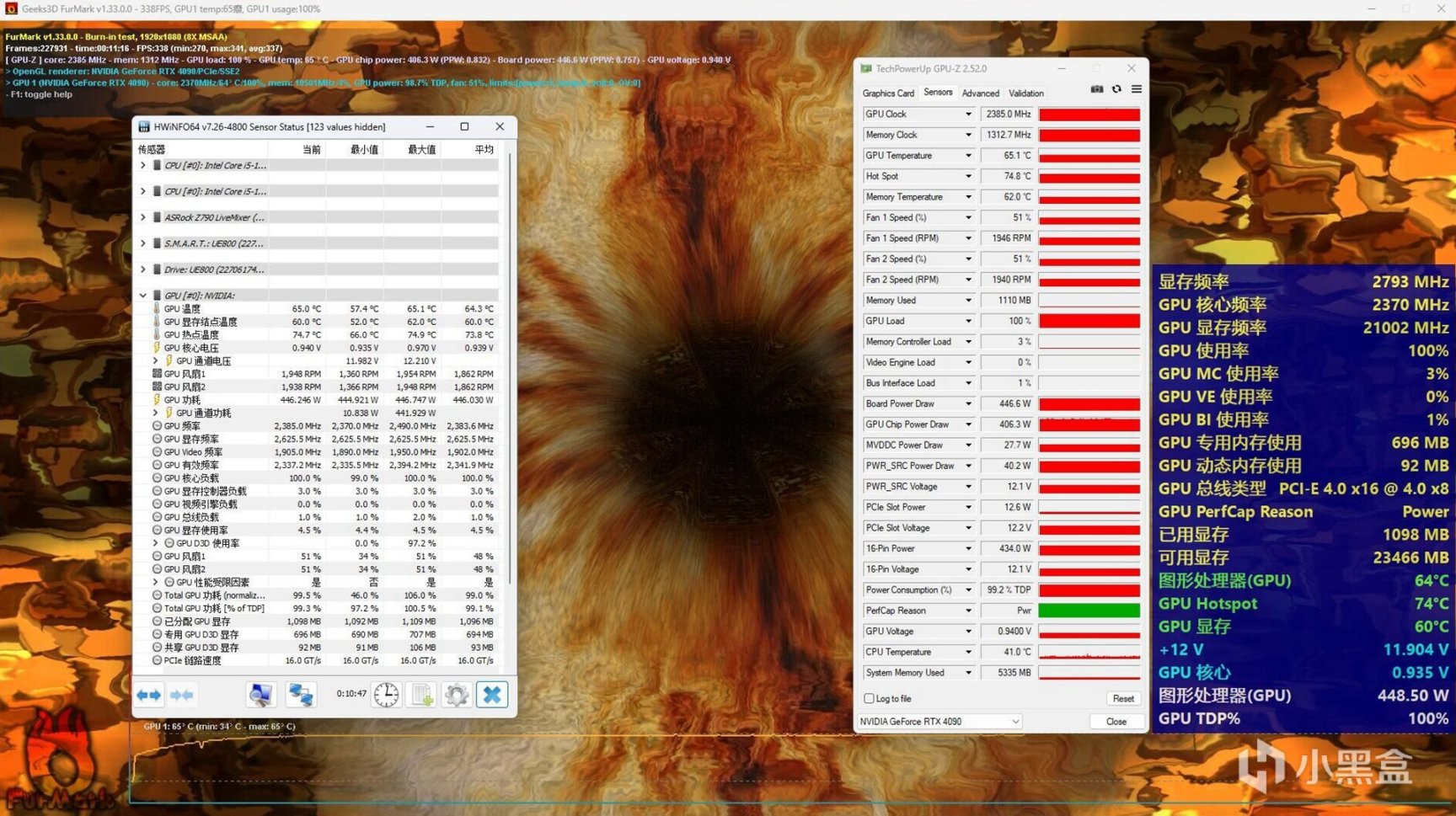The height and width of the screenshot is (816, 1456).
Task: Open HWiNFO sensor settings gear
Action: (457, 695)
